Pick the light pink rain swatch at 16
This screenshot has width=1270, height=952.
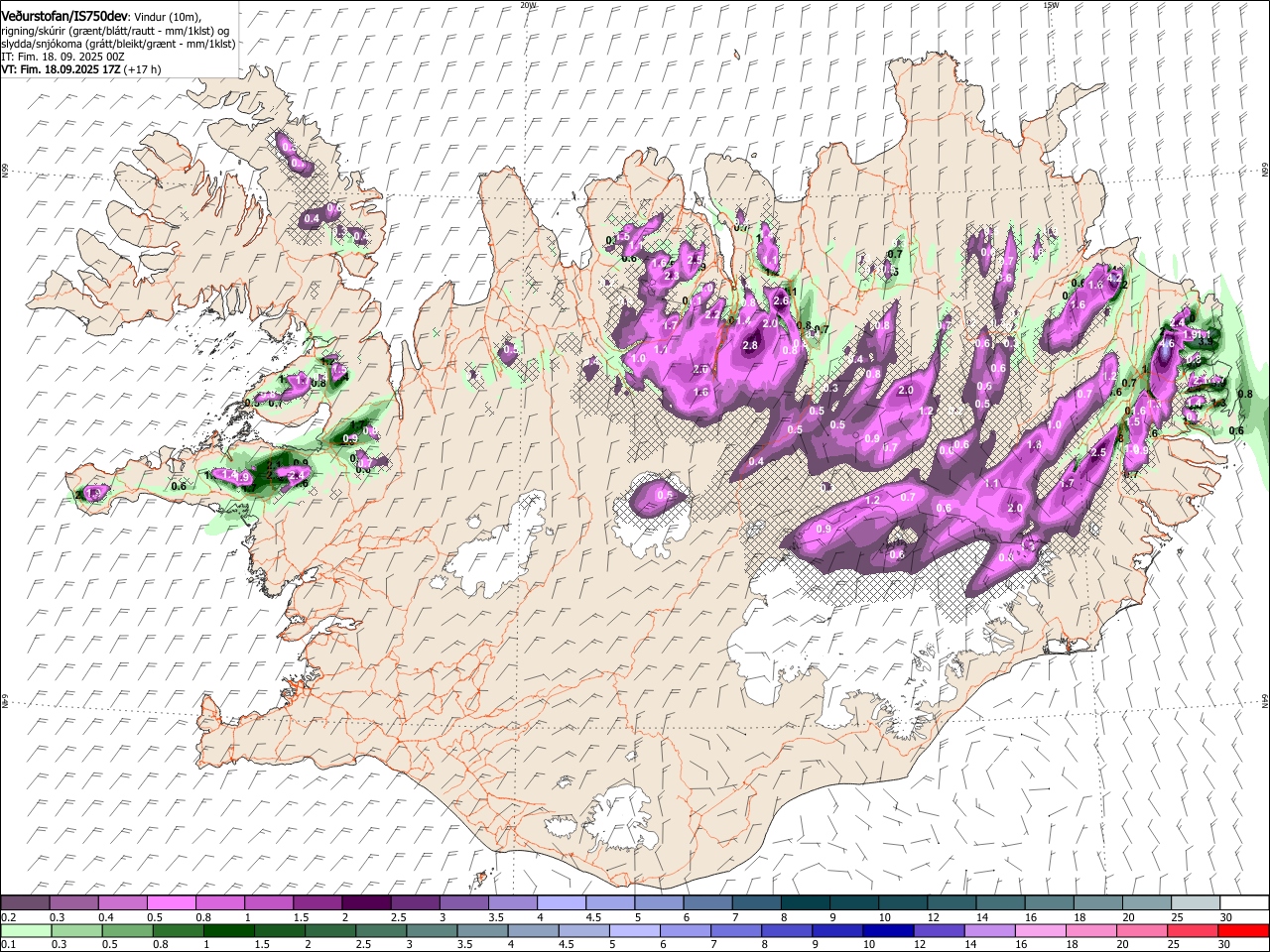click(1039, 930)
